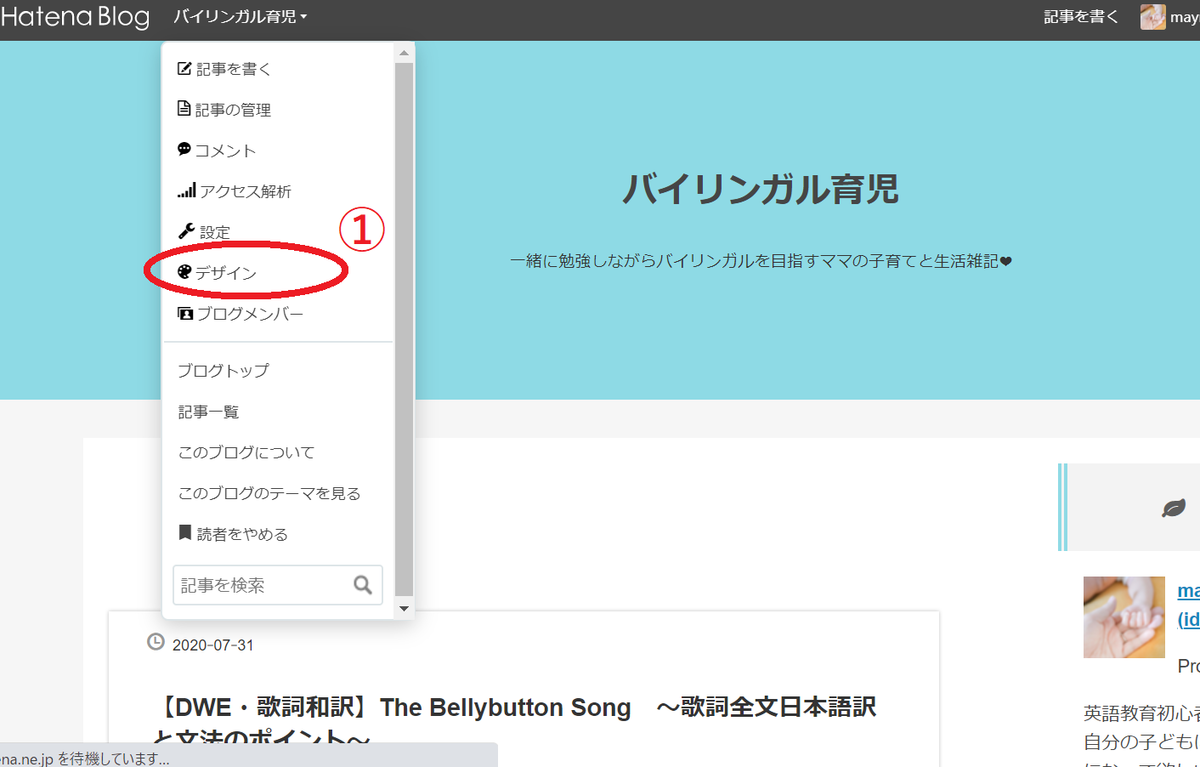Click the blog subtitle text under the title
The height and width of the screenshot is (767, 1200).
pos(760,262)
